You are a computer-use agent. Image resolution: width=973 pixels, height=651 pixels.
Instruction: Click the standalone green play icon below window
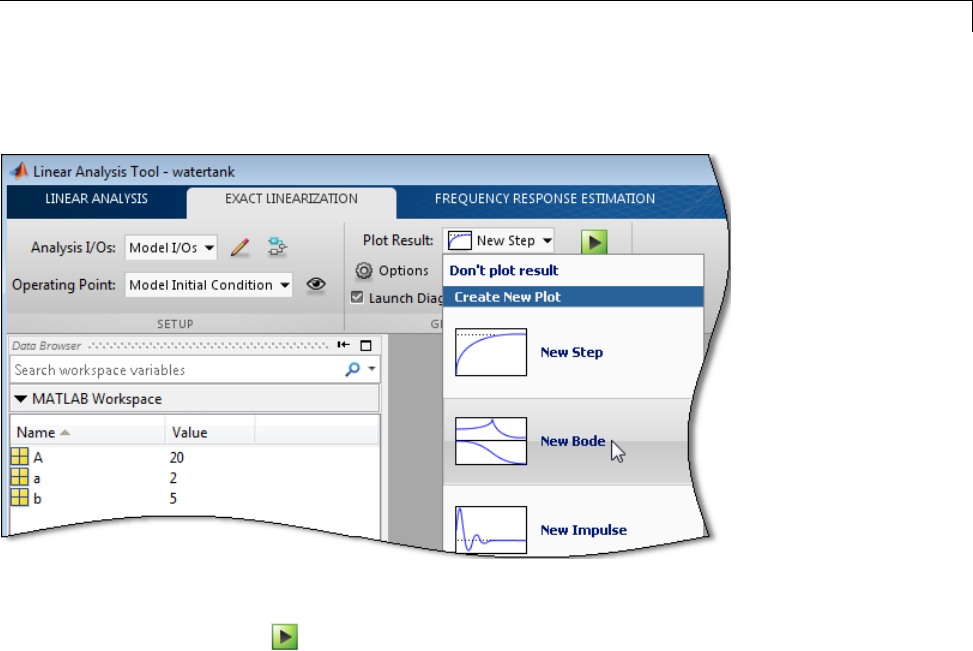[285, 636]
